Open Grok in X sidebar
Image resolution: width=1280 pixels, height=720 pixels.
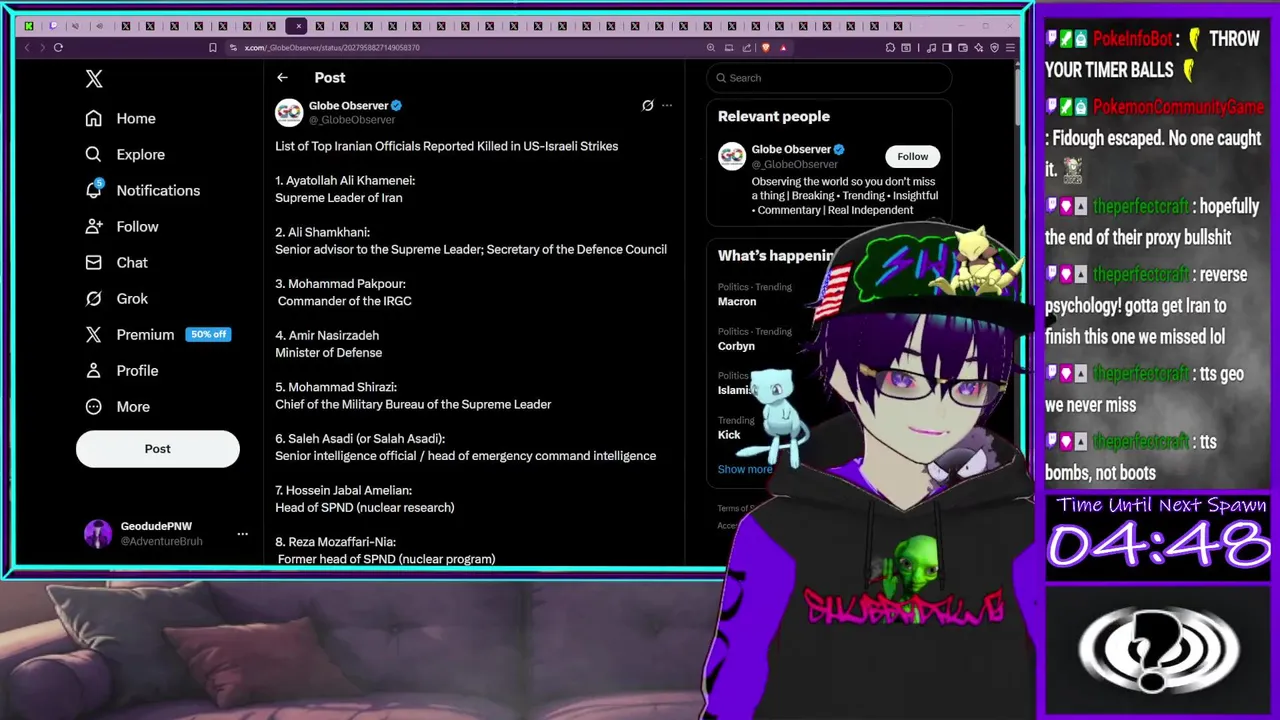pos(116,298)
